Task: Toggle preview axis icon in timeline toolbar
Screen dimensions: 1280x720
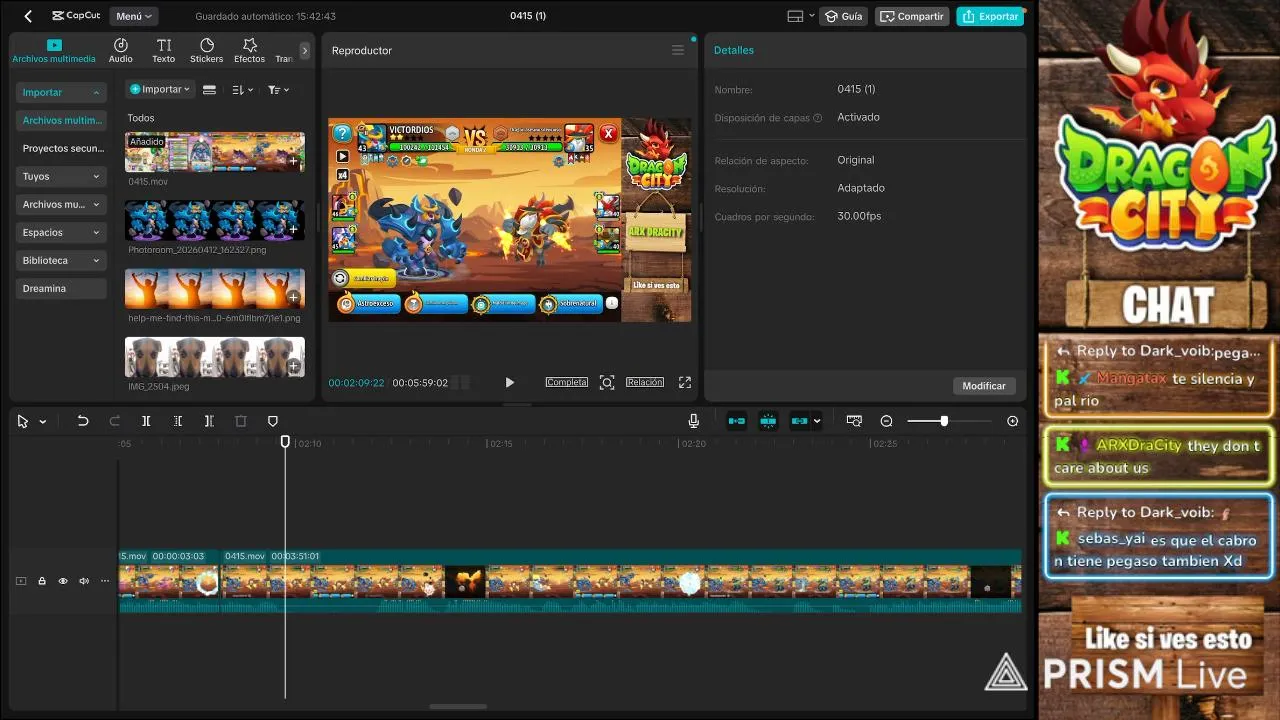Action: (x=854, y=421)
